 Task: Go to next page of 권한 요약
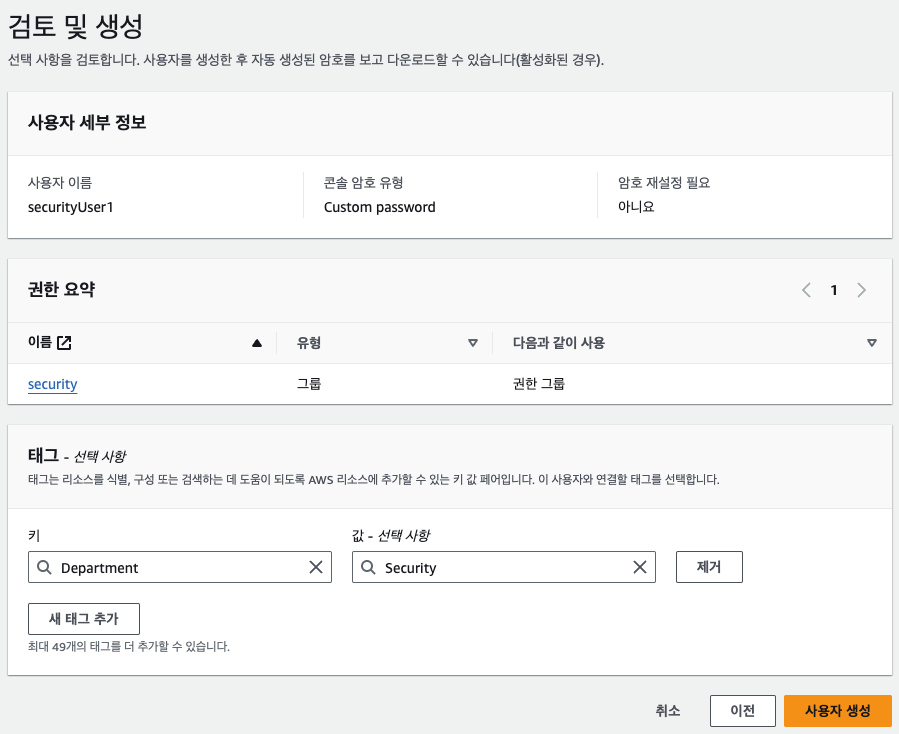coord(861,290)
